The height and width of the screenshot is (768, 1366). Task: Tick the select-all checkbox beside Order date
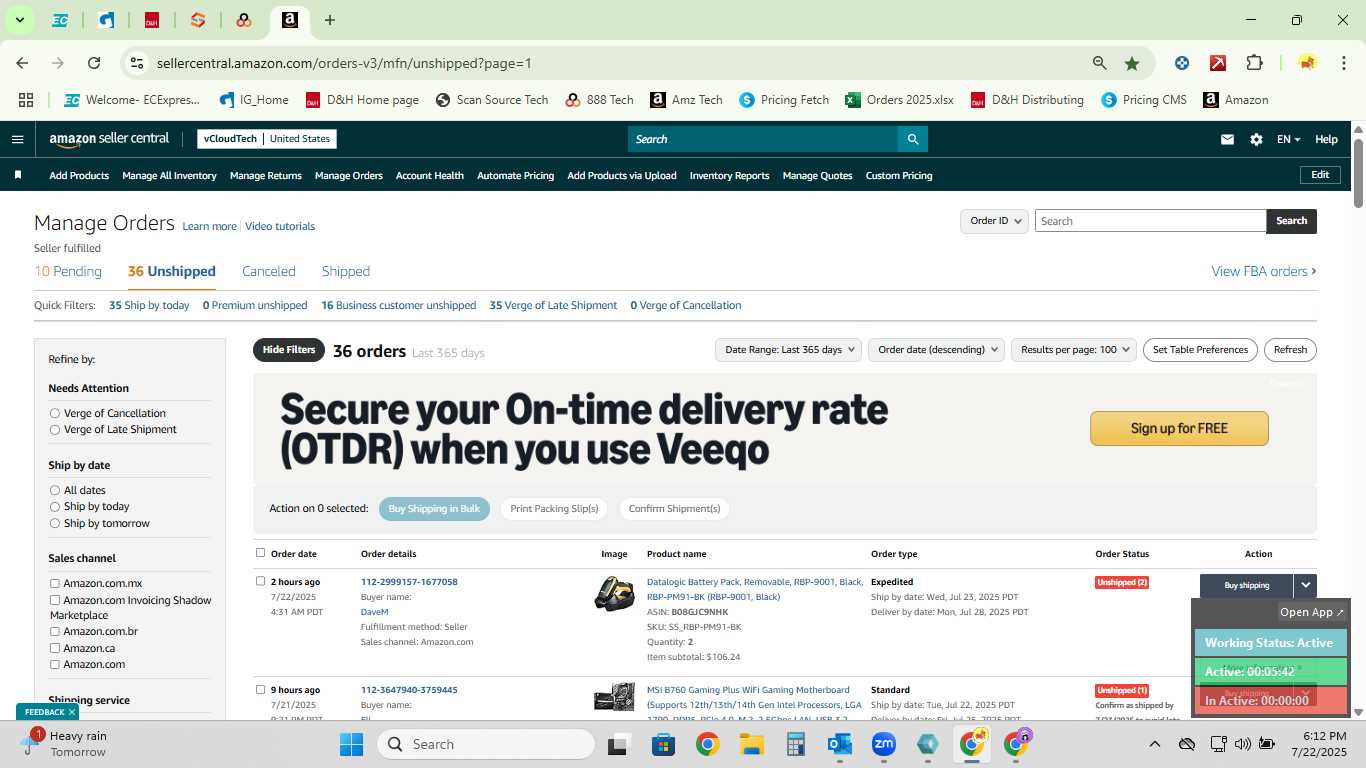click(261, 552)
